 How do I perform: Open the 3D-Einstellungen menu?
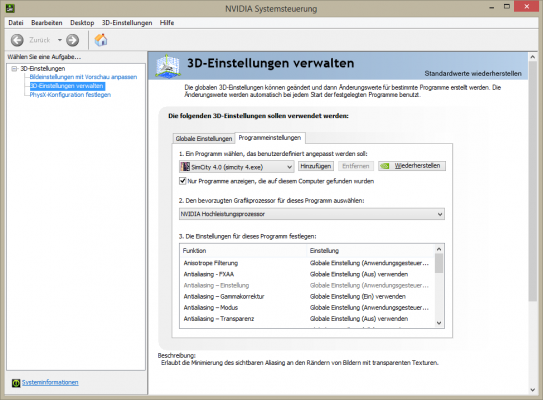[x=127, y=23]
